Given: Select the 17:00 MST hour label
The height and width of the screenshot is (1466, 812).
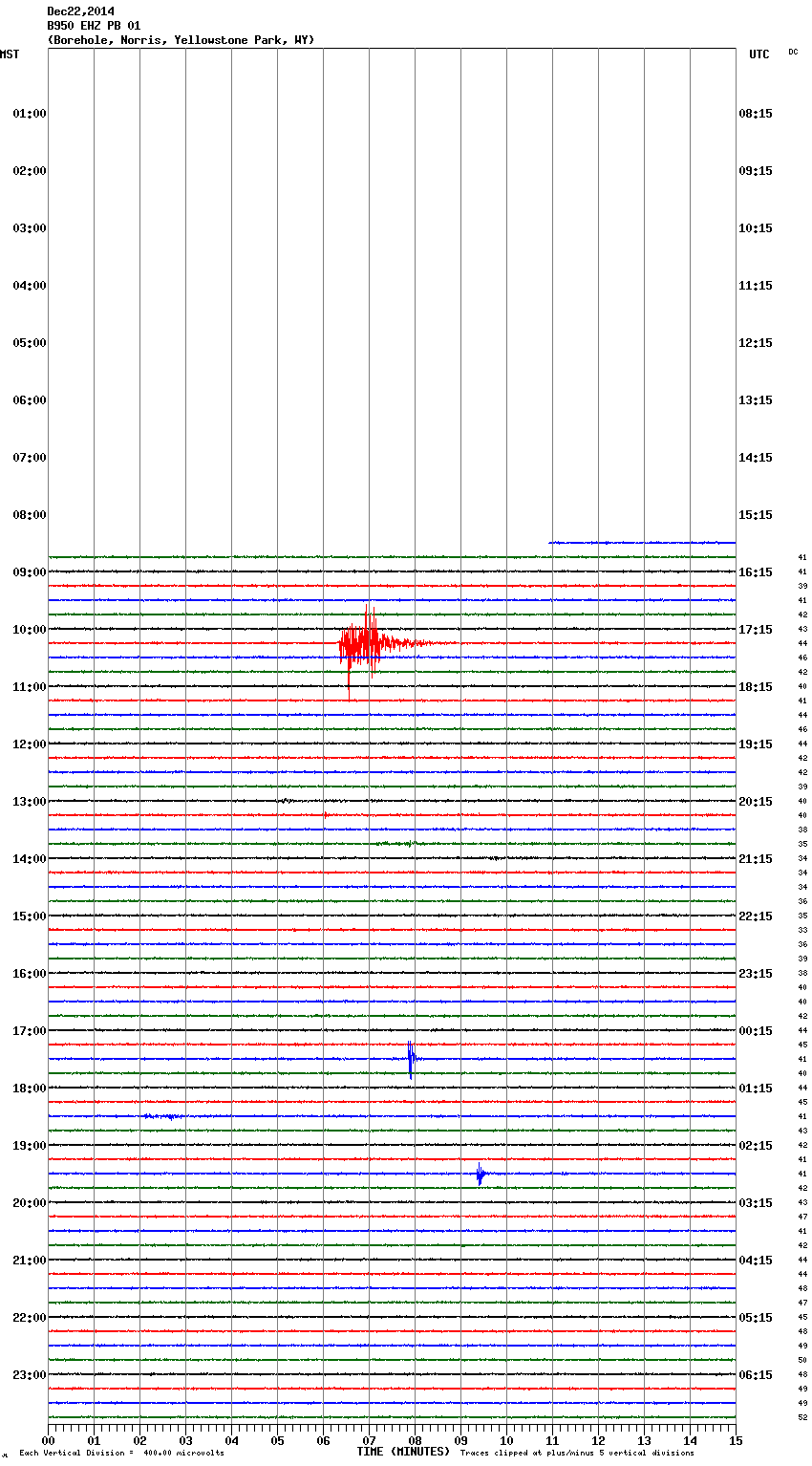Looking at the screenshot, I should point(30,1031).
